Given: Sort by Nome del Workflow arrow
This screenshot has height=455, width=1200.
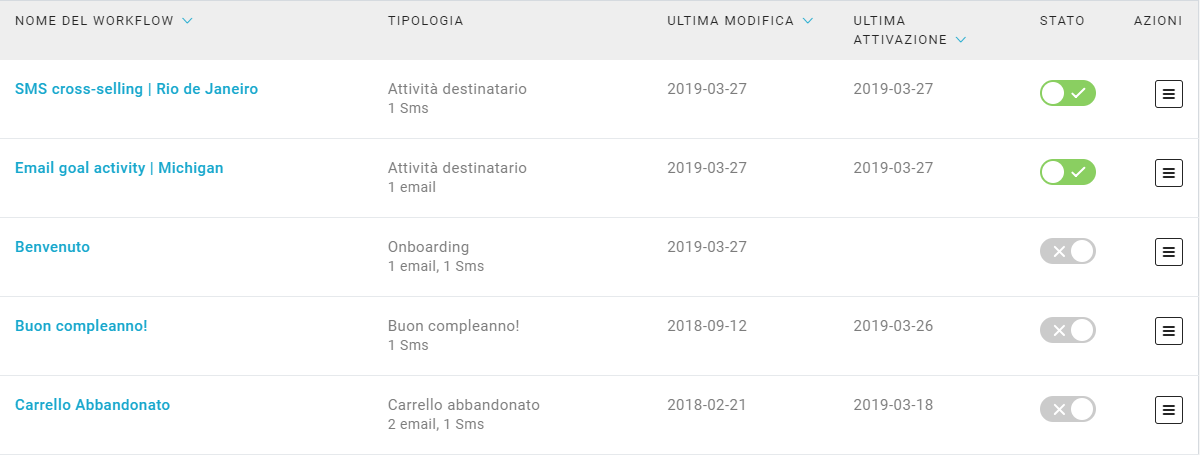Looking at the screenshot, I should click(188, 21).
